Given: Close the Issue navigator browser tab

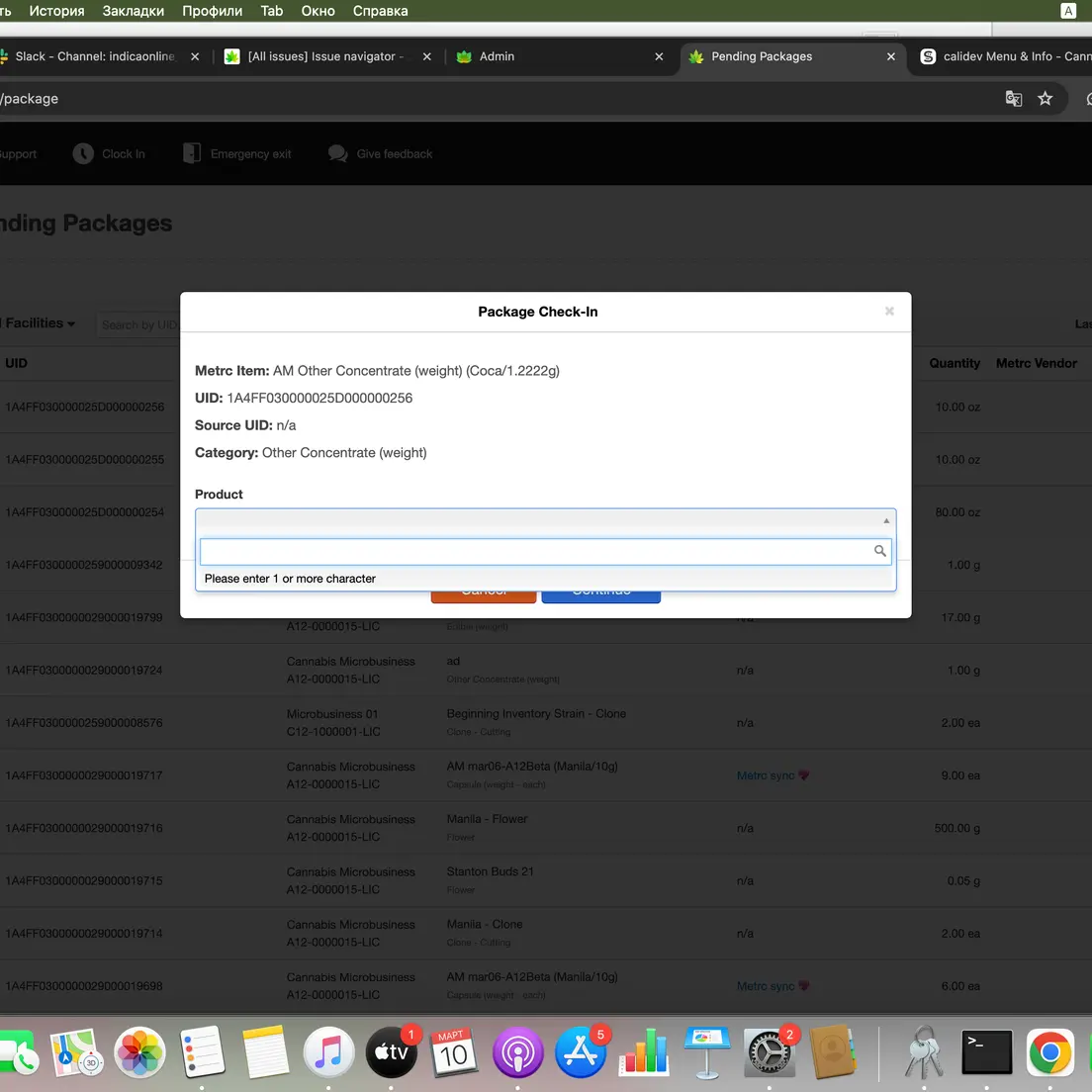Looking at the screenshot, I should pos(427,56).
